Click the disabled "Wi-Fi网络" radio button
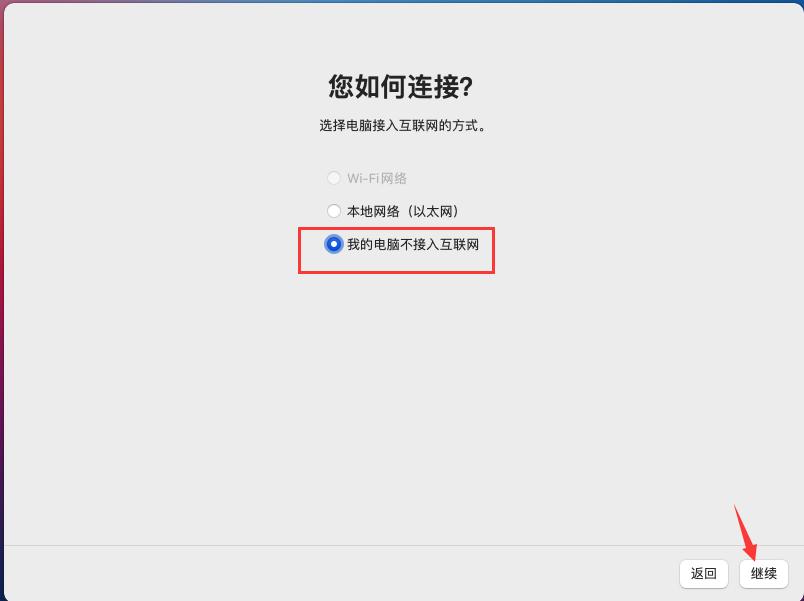 coord(333,178)
